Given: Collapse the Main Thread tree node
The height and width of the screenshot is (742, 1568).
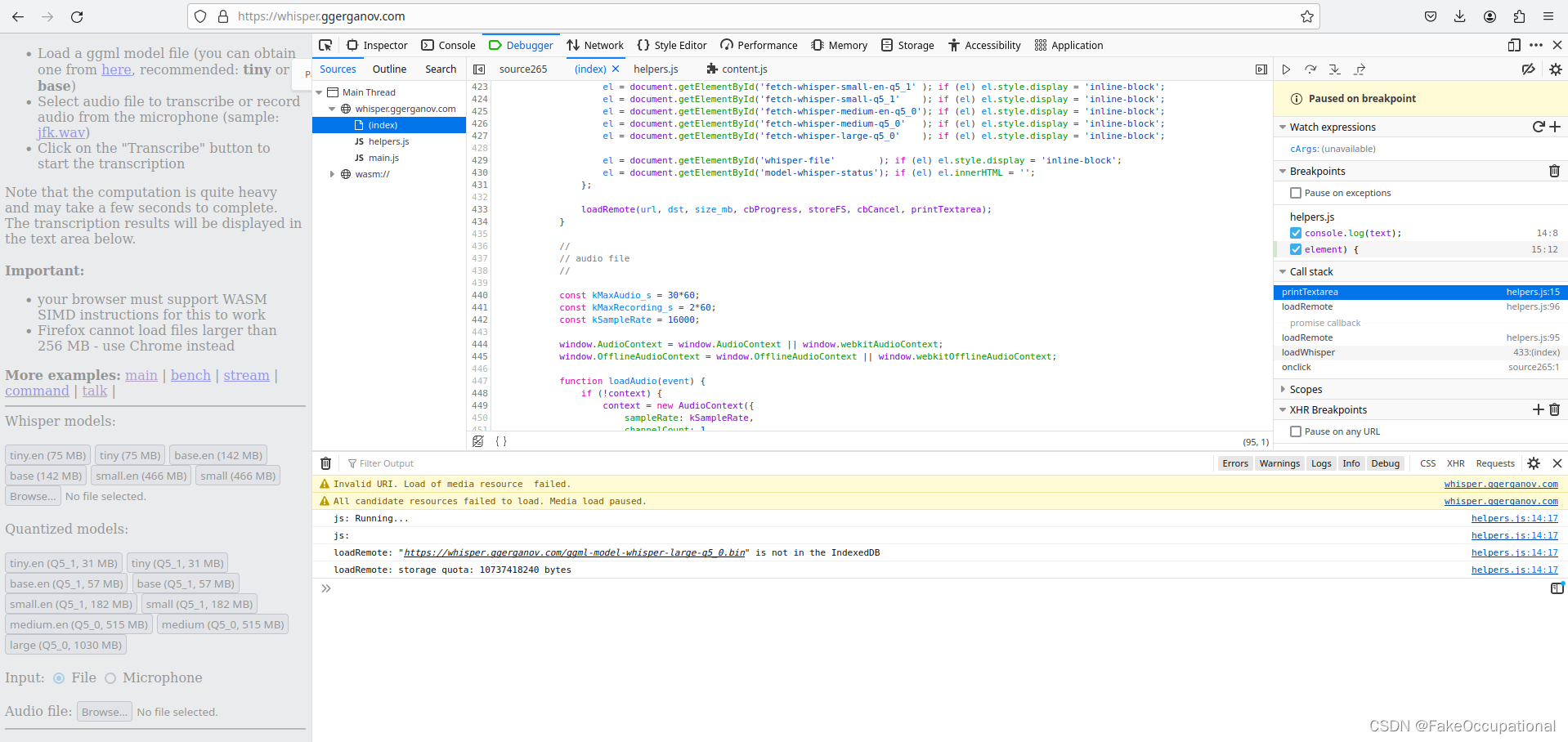Looking at the screenshot, I should pyautogui.click(x=320, y=92).
